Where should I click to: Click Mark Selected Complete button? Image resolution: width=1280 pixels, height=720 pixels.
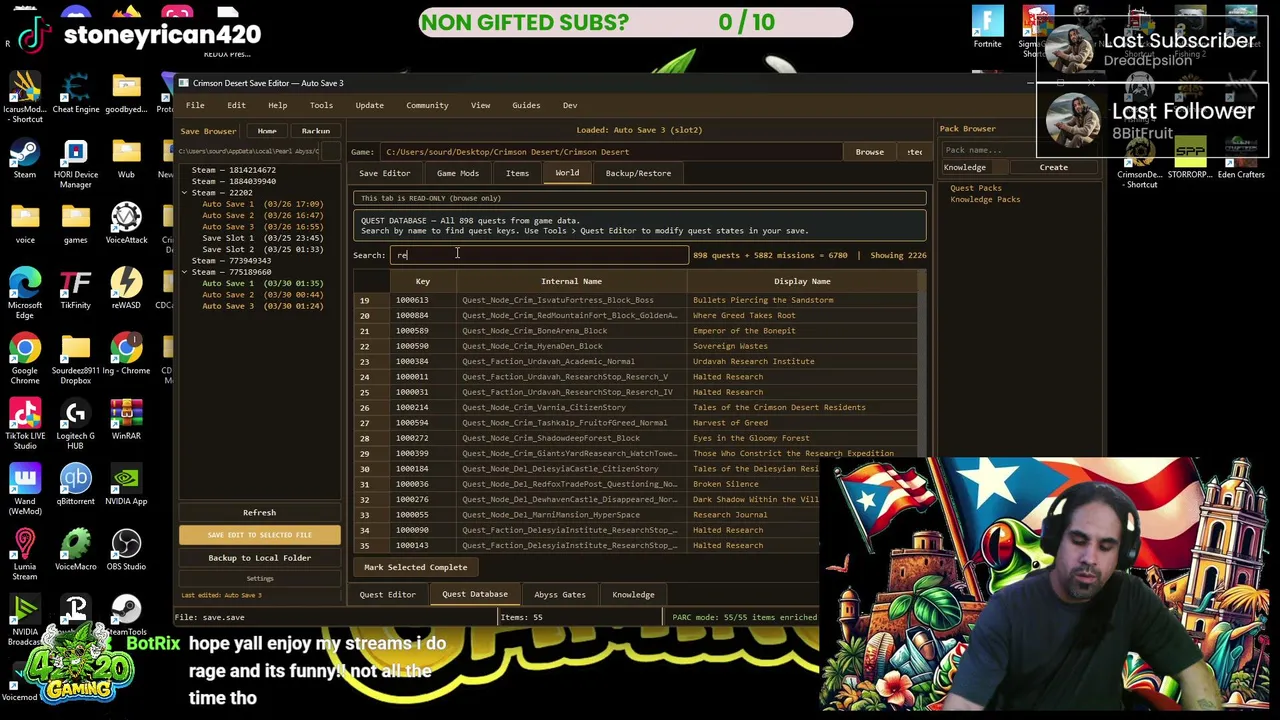pyautogui.click(x=415, y=567)
